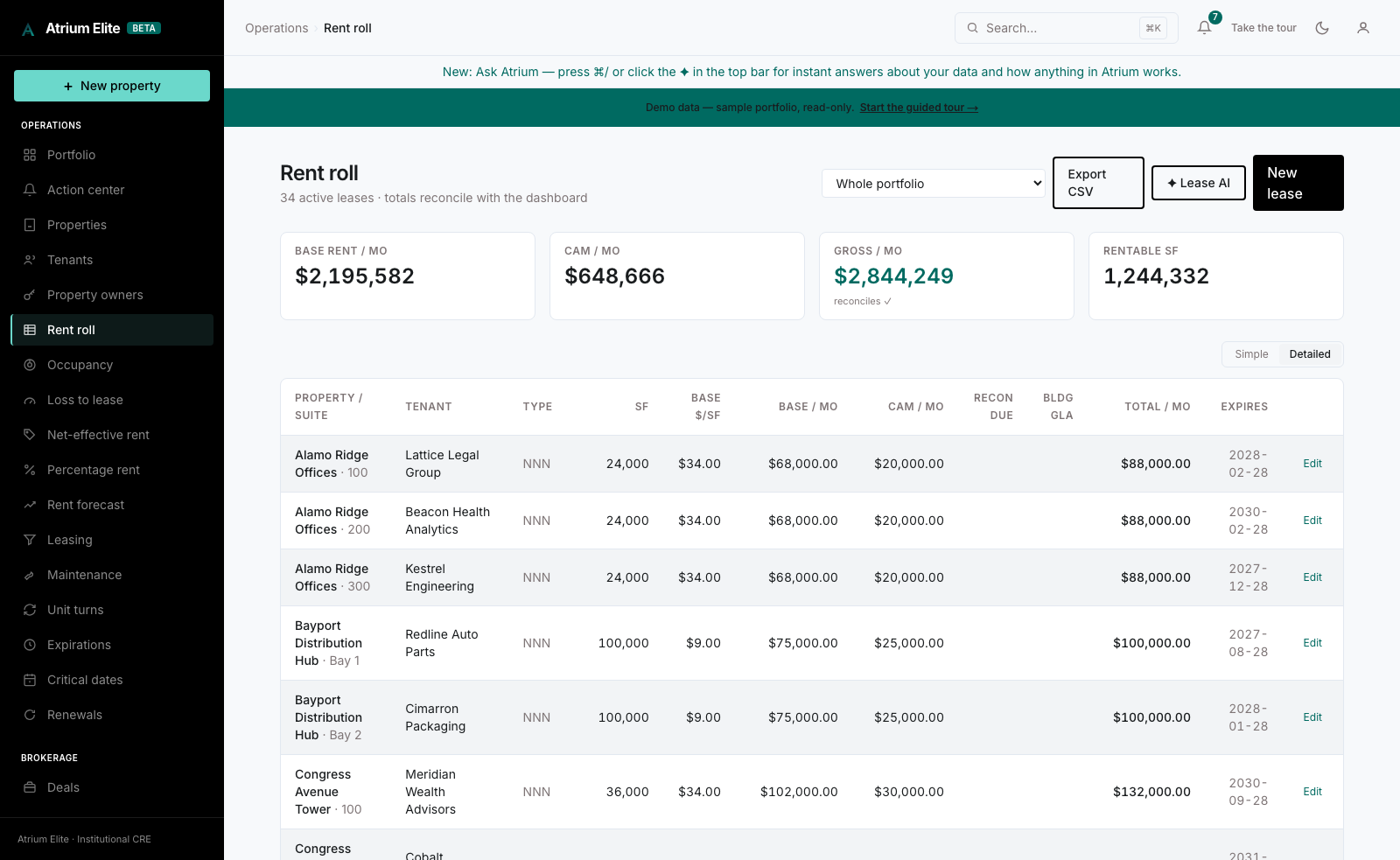
Task: Click Take the tour link
Action: pos(1263,28)
